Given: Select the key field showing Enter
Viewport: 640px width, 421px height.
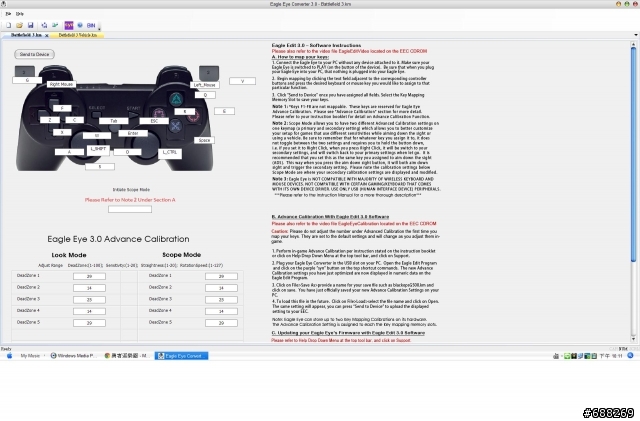Looking at the screenshot, I should coord(133,133).
